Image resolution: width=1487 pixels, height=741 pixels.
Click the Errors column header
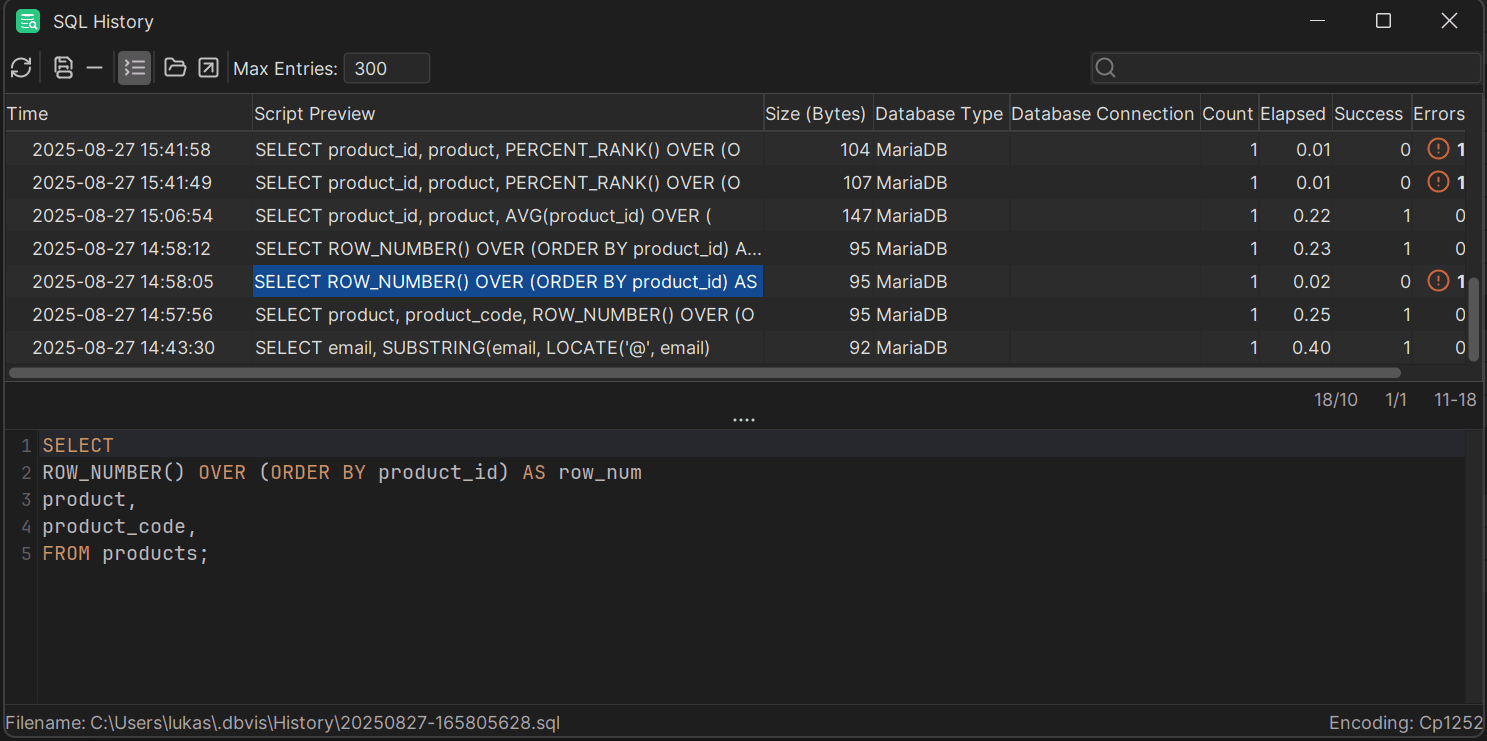point(1439,114)
